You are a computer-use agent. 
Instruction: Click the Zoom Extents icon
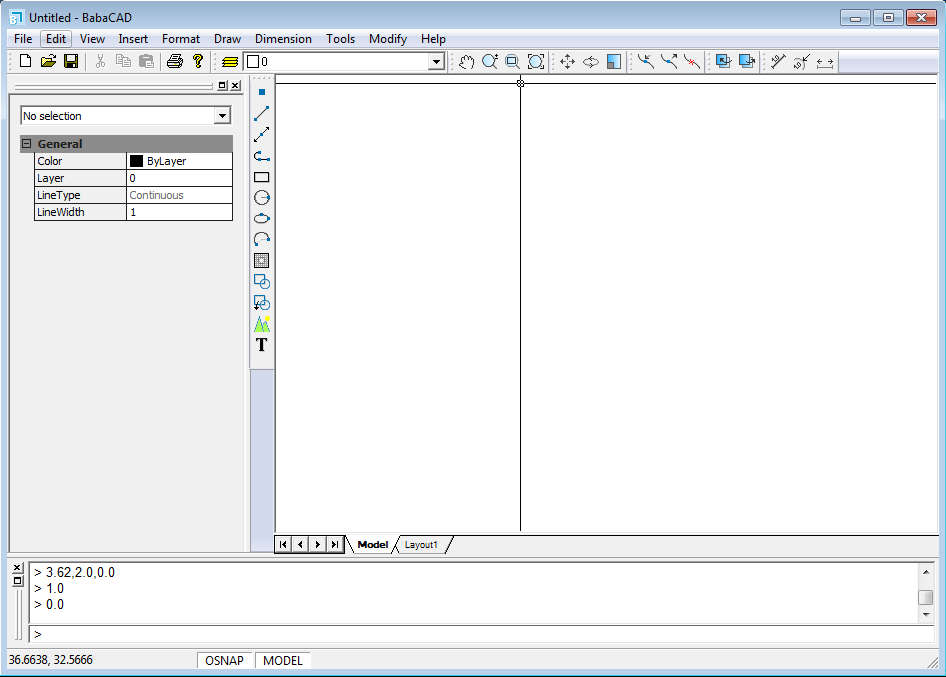pyautogui.click(x=536, y=62)
